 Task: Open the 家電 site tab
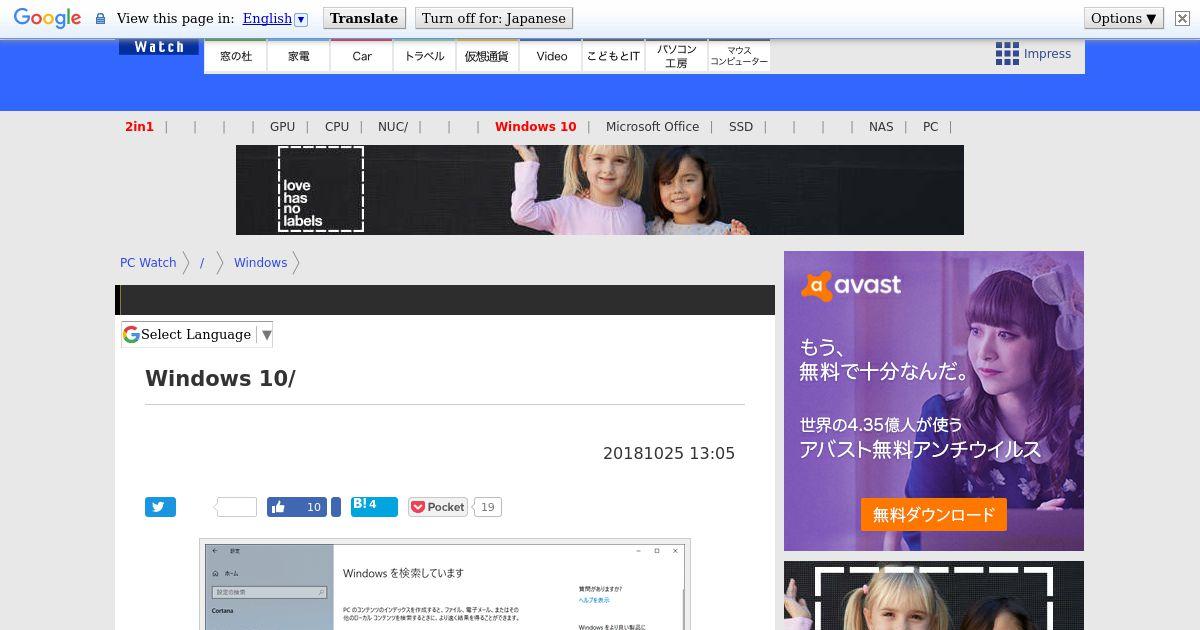(x=299, y=56)
